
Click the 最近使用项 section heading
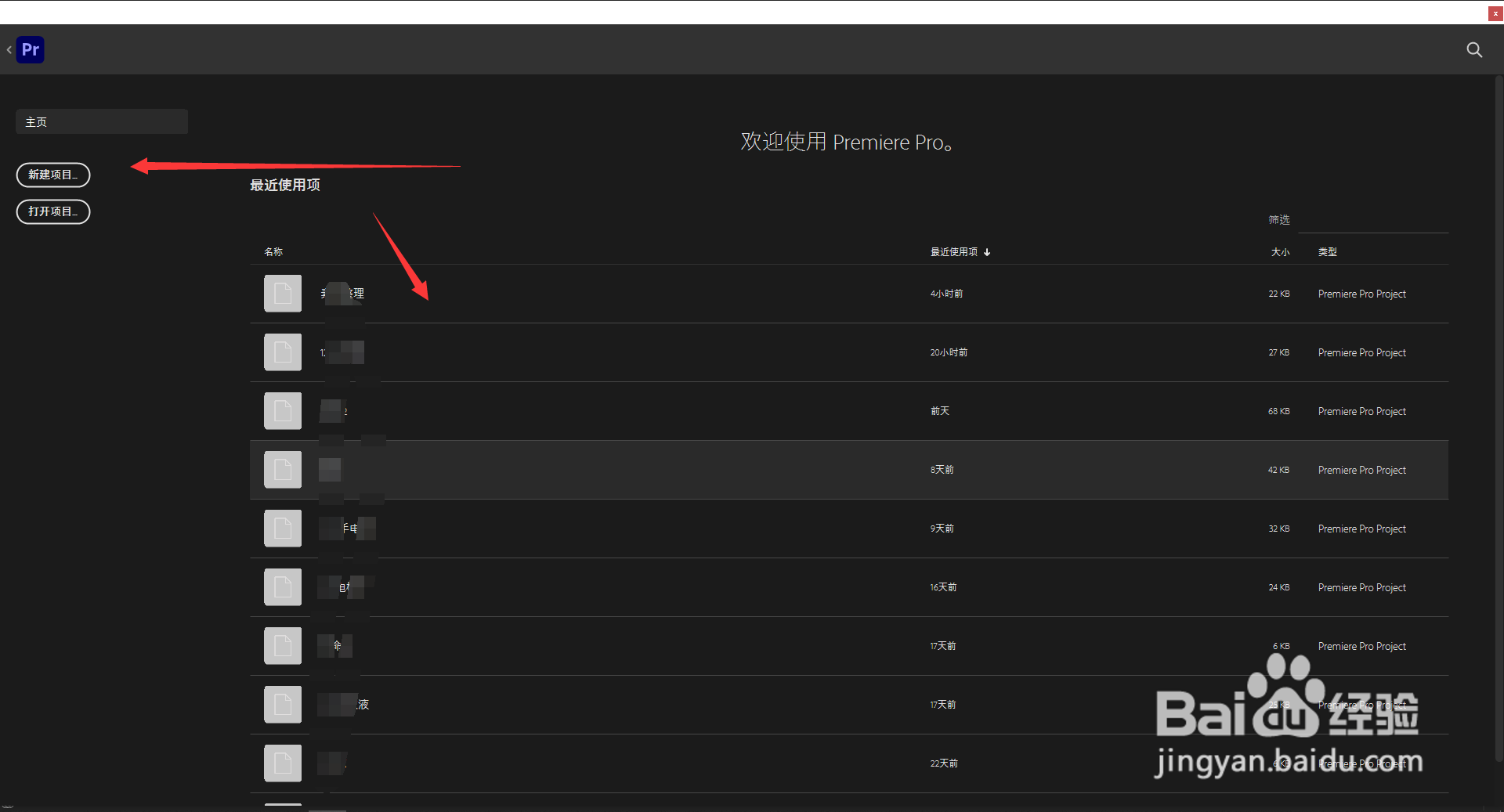pyautogui.click(x=285, y=185)
